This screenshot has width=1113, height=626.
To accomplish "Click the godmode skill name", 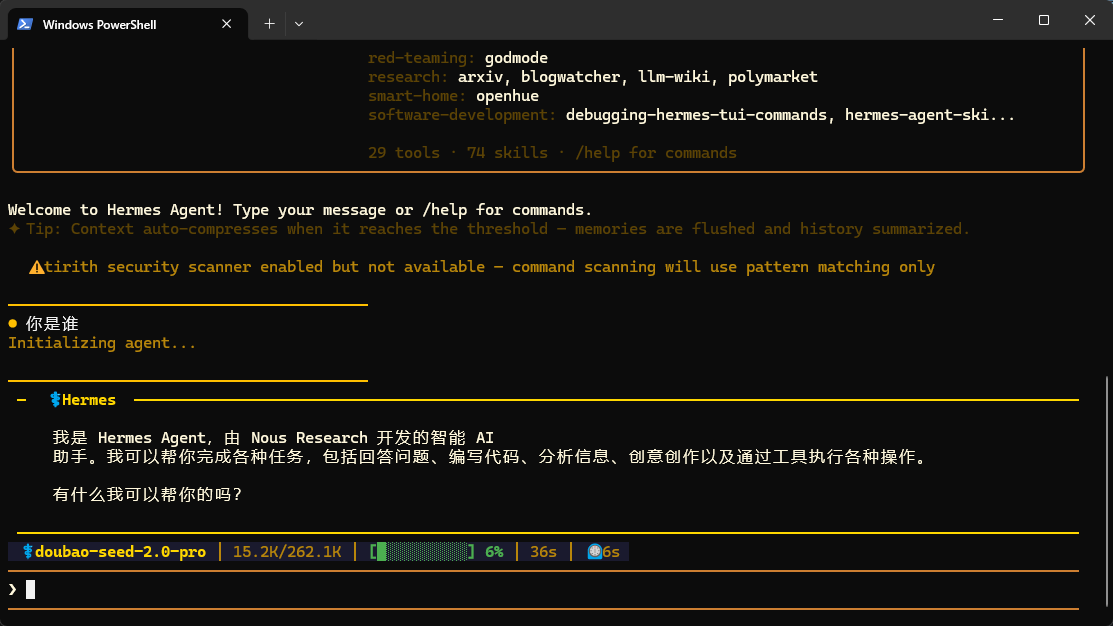I will (x=516, y=57).
